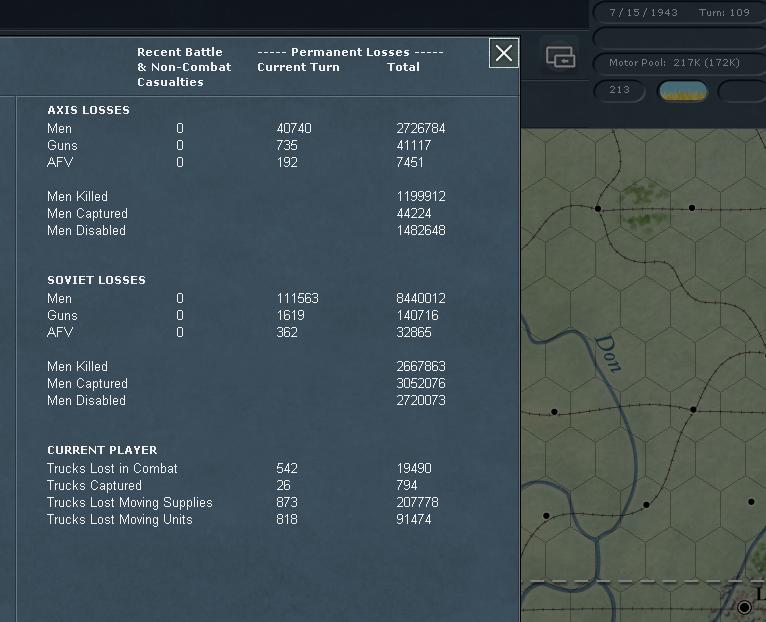The image size is (766, 622).
Task: Click the 213 counter pill
Action: pyautogui.click(x=619, y=90)
